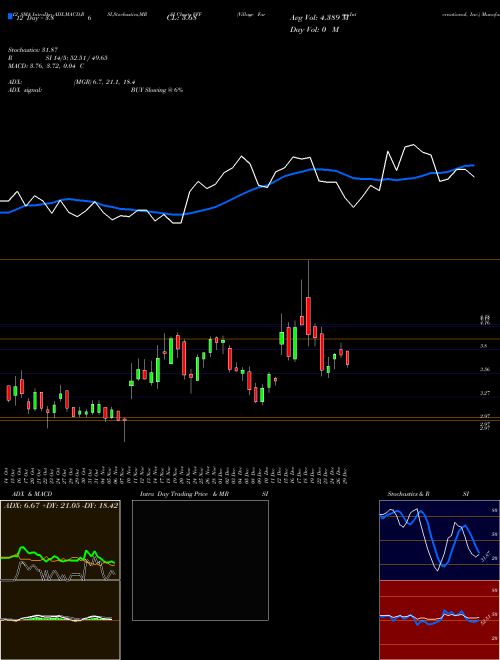Image resolution: width=500 pixels, height=660 pixels.
Task: Click the "ADX: 6.67 +DY: 21.05 -DY: 18.42" header
Action: 61,505
